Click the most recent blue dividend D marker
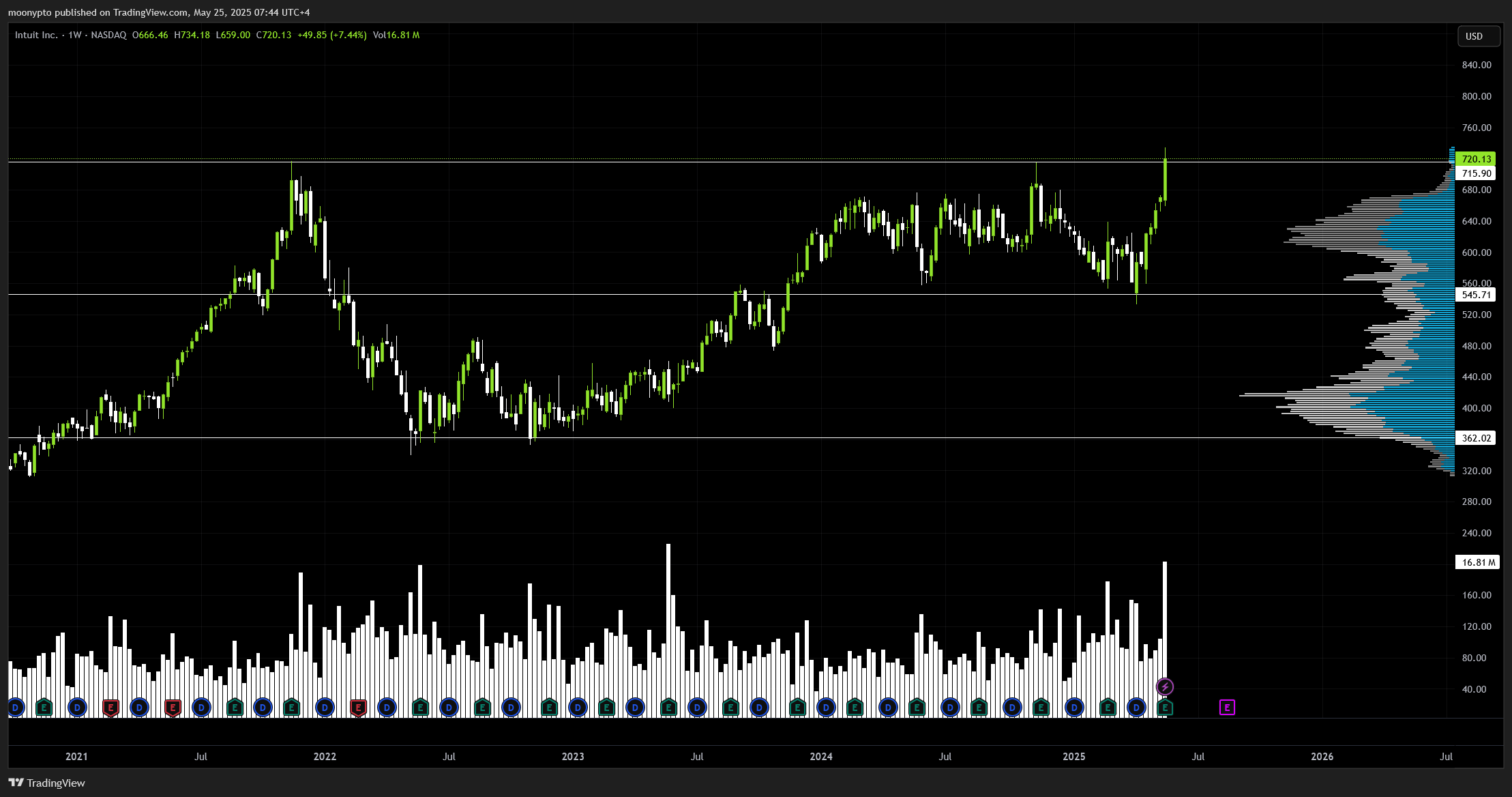 pos(1136,708)
